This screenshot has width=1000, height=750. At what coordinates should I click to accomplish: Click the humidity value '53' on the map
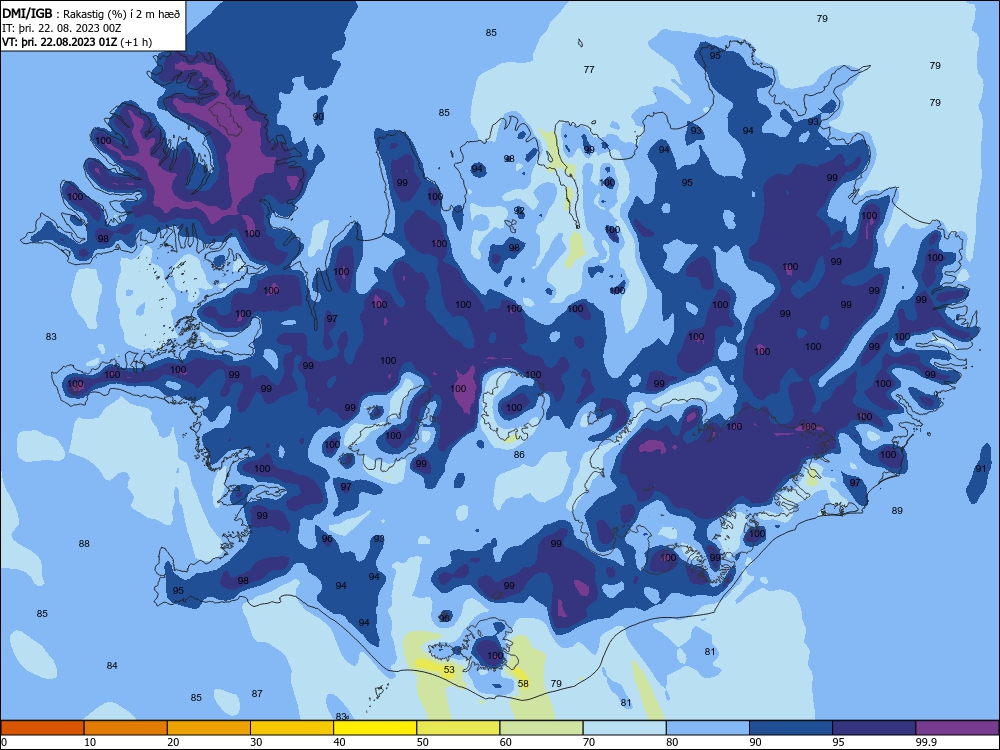coord(450,670)
